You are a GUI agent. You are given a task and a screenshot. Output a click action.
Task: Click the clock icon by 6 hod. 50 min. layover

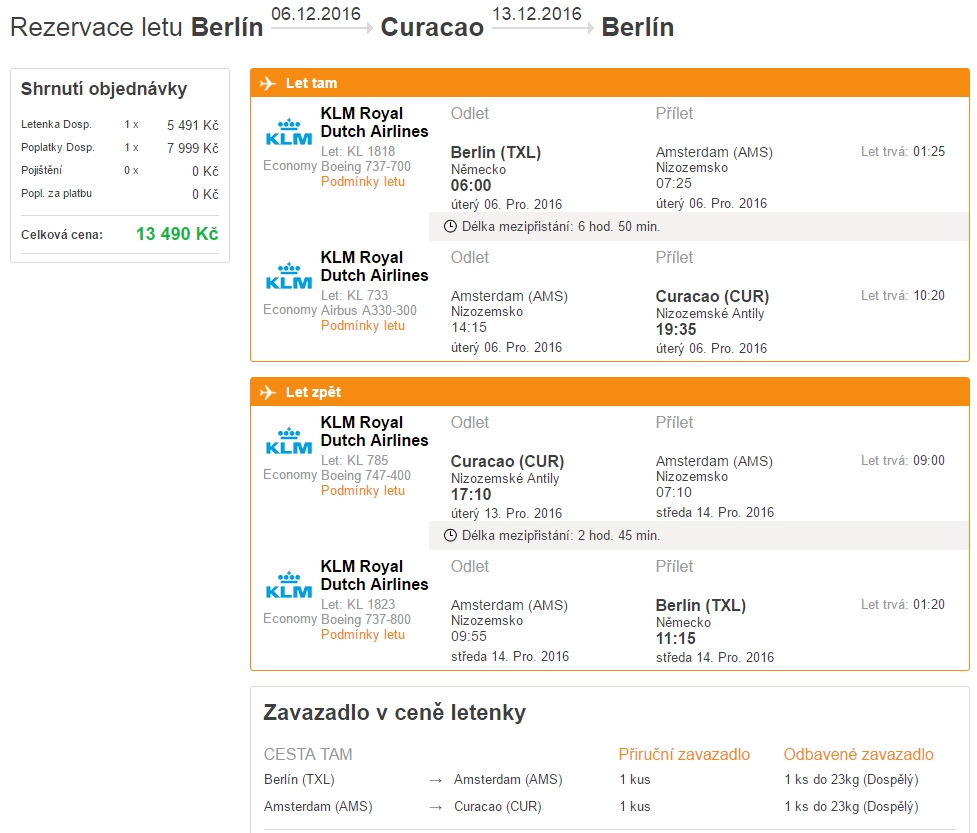[x=450, y=226]
